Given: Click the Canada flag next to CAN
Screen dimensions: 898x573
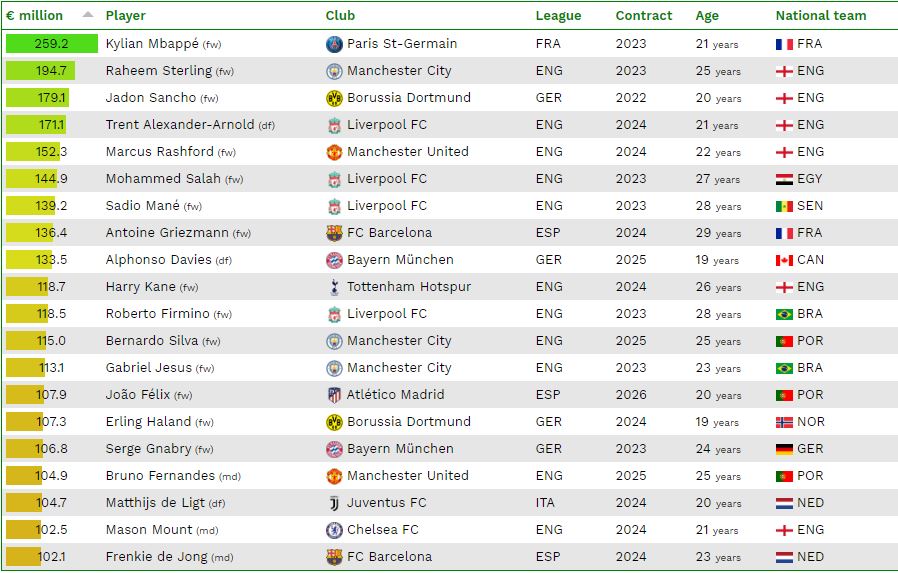Looking at the screenshot, I should tap(784, 260).
